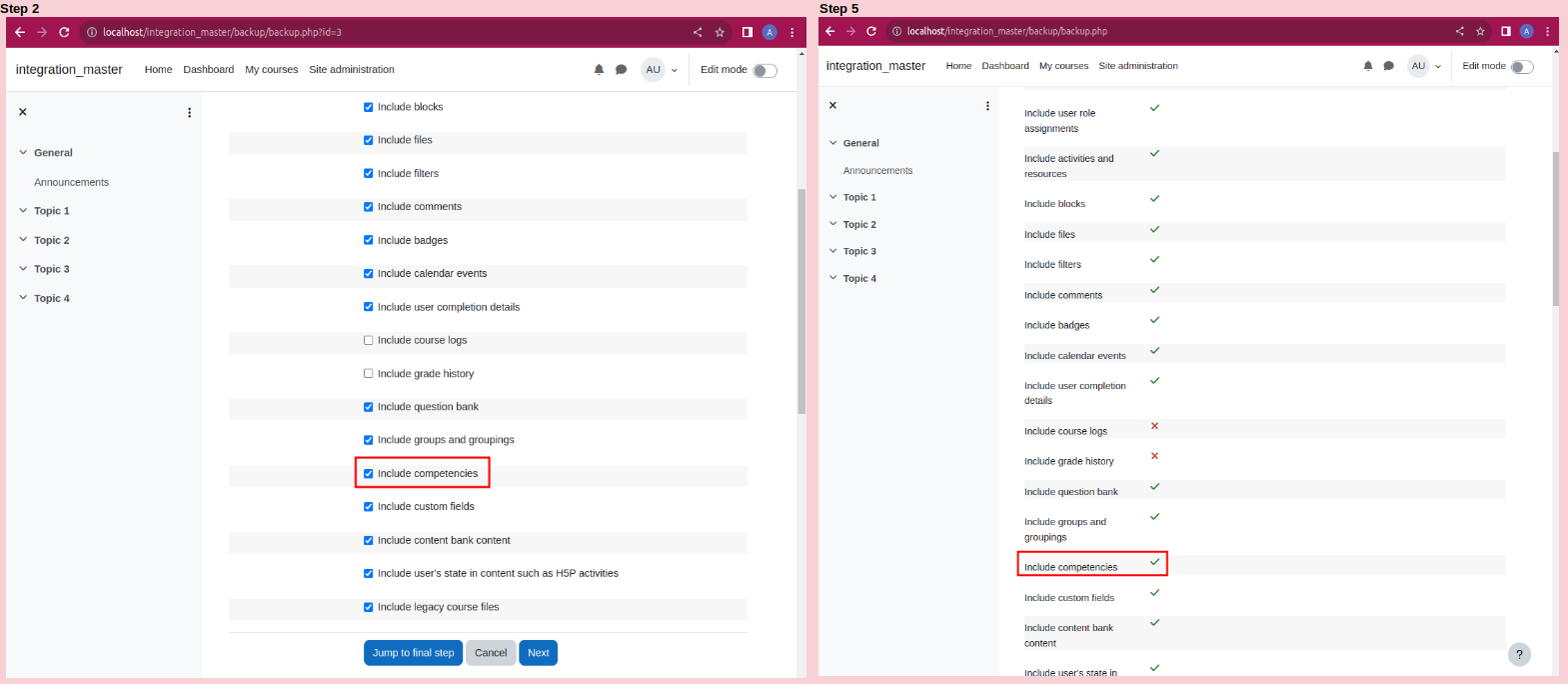The image size is (1568, 684).
Task: Expand Topic 1 in Step 5 course index
Action: pos(833,197)
